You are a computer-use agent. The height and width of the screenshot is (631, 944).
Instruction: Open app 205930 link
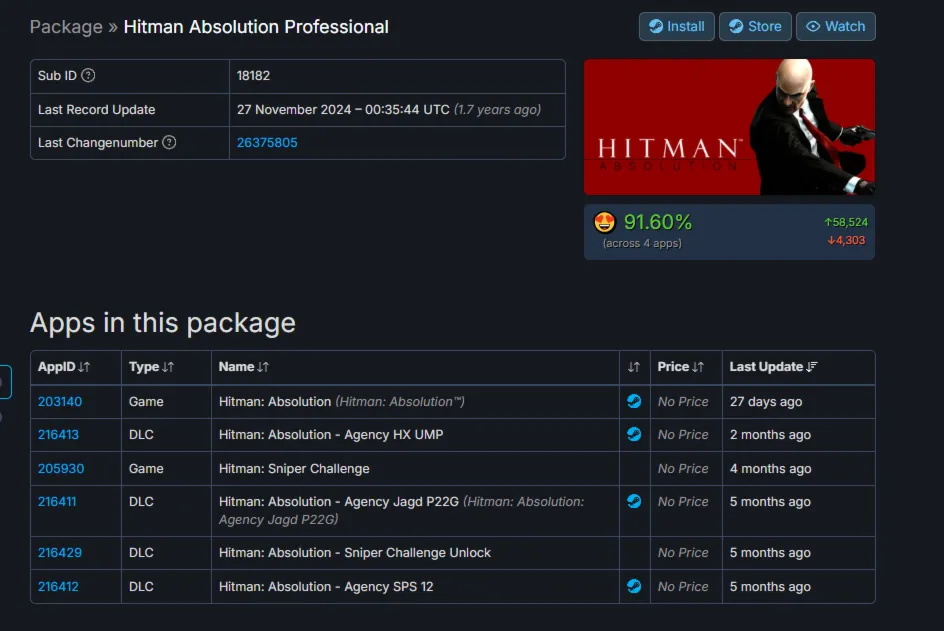click(61, 468)
